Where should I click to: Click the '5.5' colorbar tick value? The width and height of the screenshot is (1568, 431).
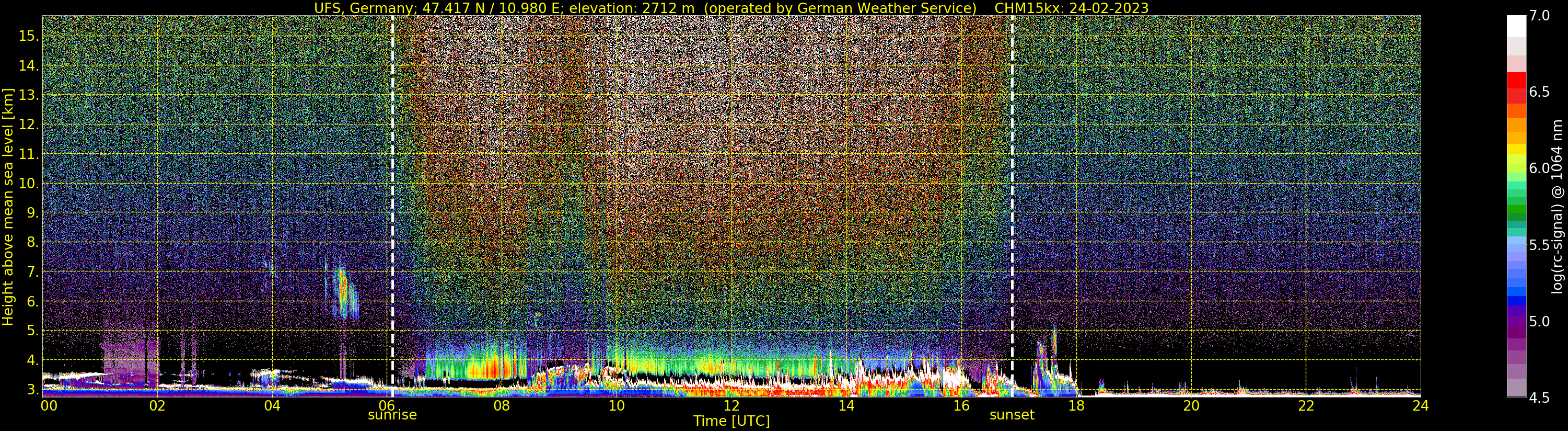pyautogui.click(x=1539, y=245)
